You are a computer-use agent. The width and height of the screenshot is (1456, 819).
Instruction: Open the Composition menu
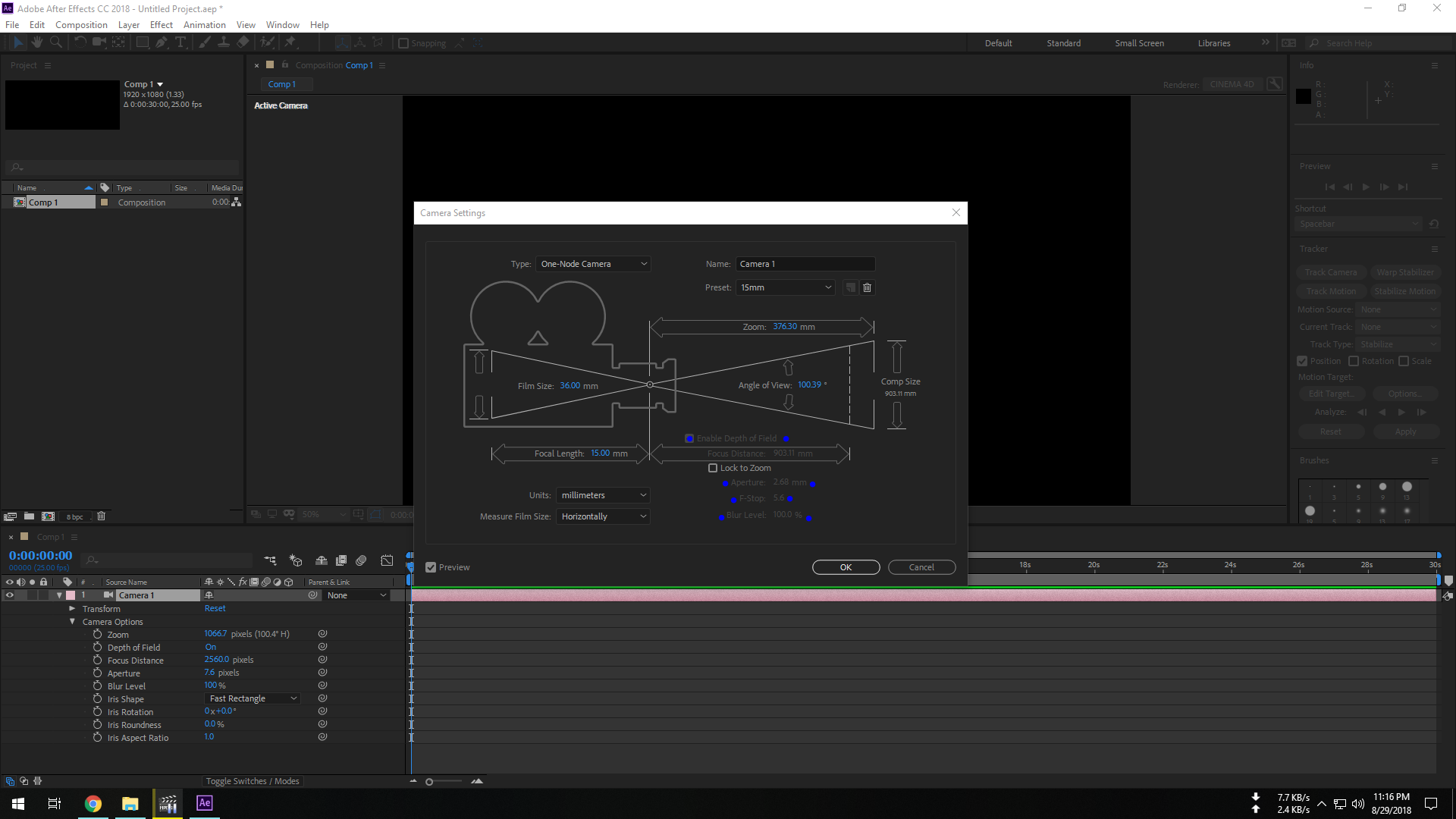pos(81,25)
